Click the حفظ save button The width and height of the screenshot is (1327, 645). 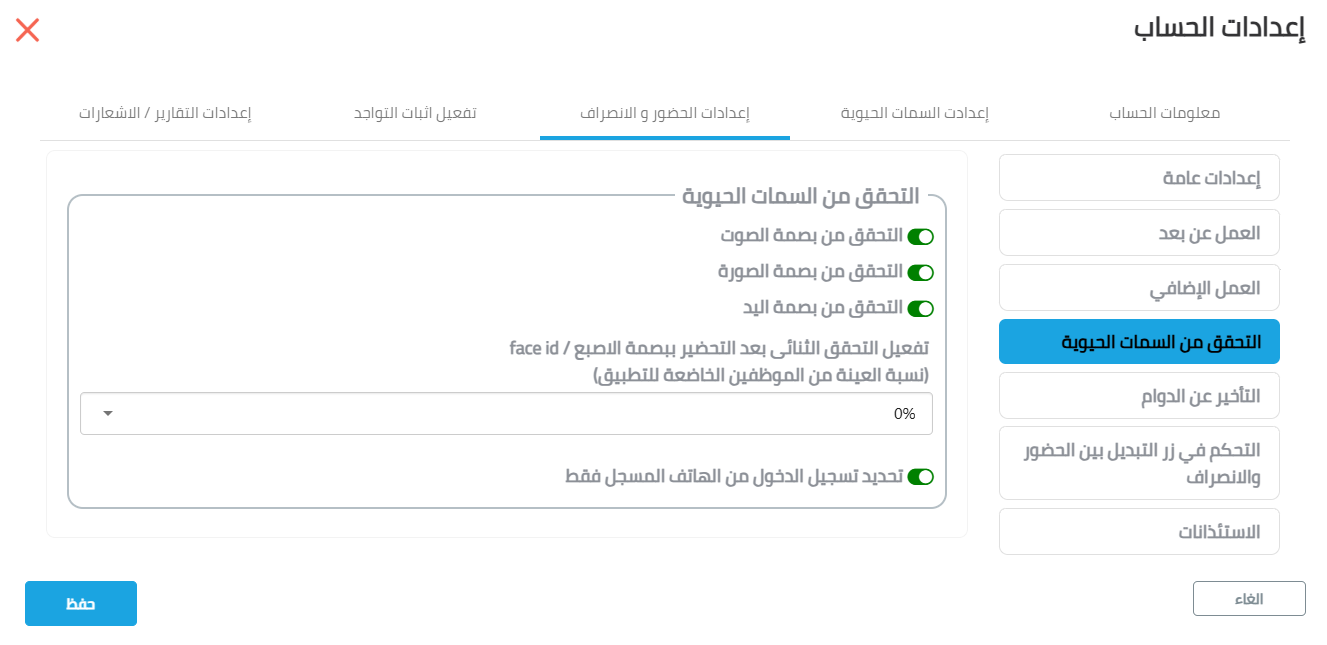click(81, 604)
